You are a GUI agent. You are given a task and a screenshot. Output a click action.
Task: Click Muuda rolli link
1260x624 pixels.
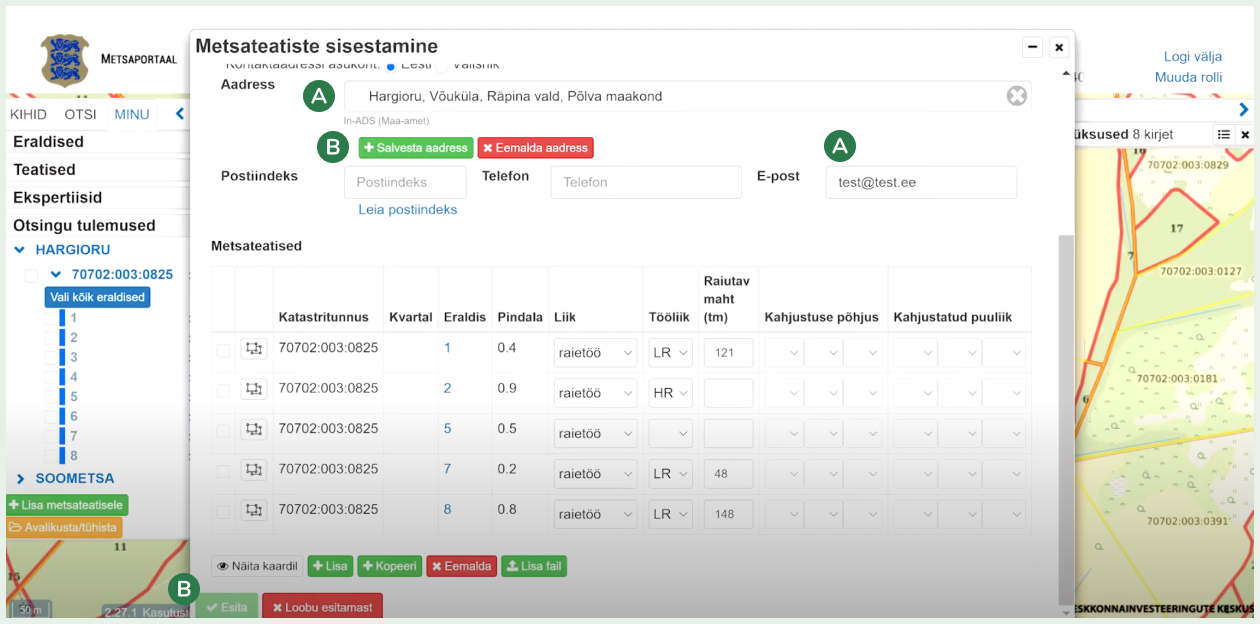coord(1189,77)
